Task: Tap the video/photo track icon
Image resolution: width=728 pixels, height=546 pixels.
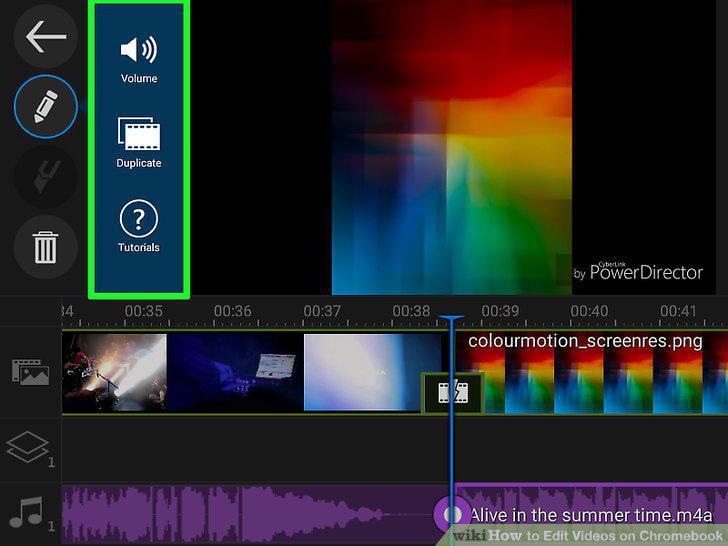Action: coord(31,372)
